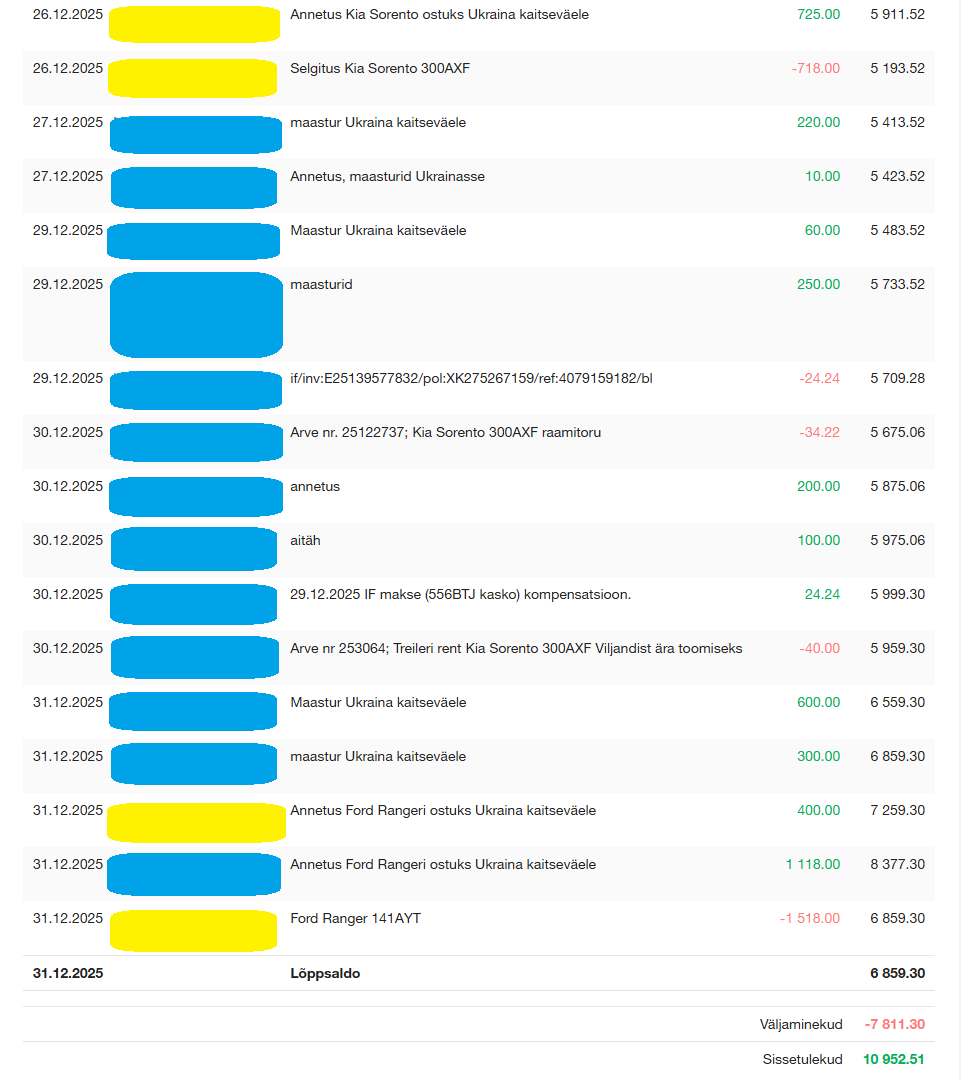Select the -40.00 trailer rent amount
Viewport: 961px width, 1079px height.
click(819, 649)
